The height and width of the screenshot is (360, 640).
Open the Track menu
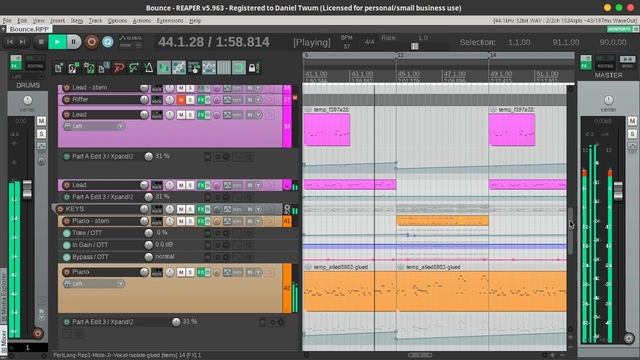tap(96, 20)
